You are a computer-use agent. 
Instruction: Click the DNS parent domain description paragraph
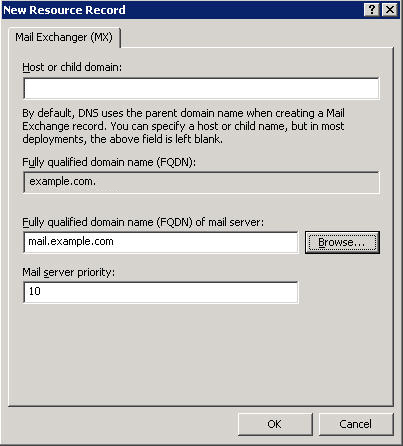click(x=183, y=126)
